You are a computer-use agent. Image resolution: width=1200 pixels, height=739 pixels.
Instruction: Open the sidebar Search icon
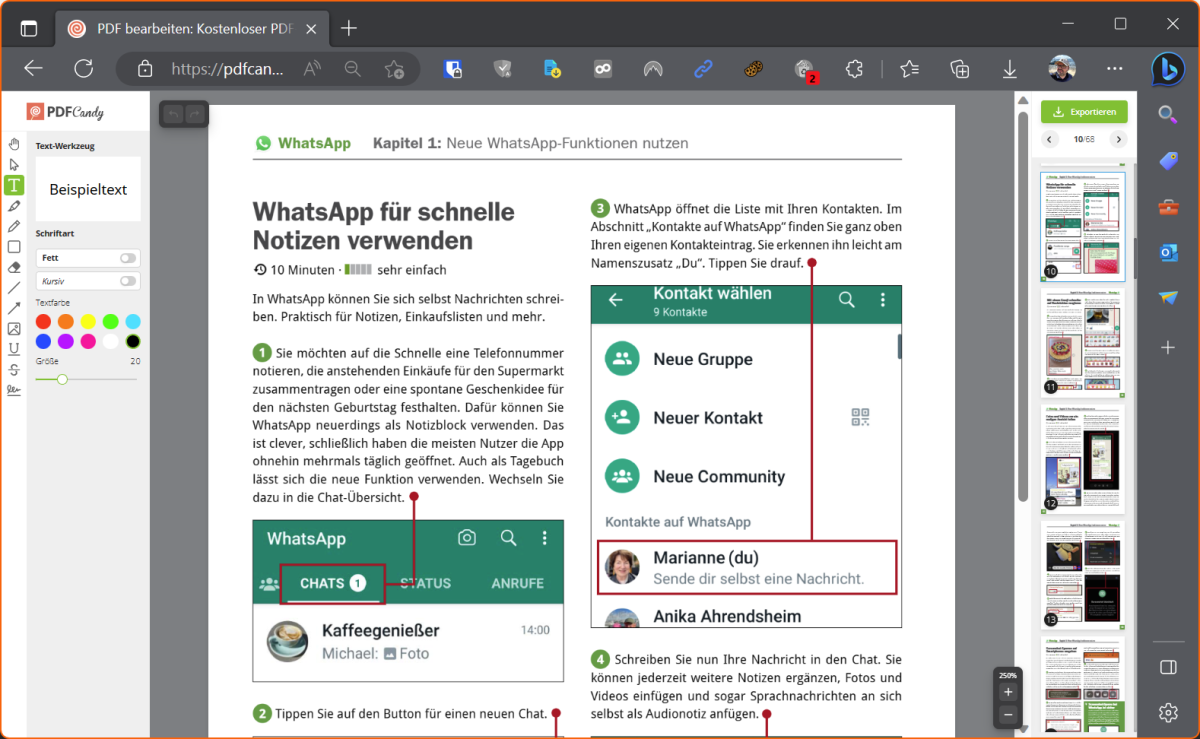(1168, 114)
